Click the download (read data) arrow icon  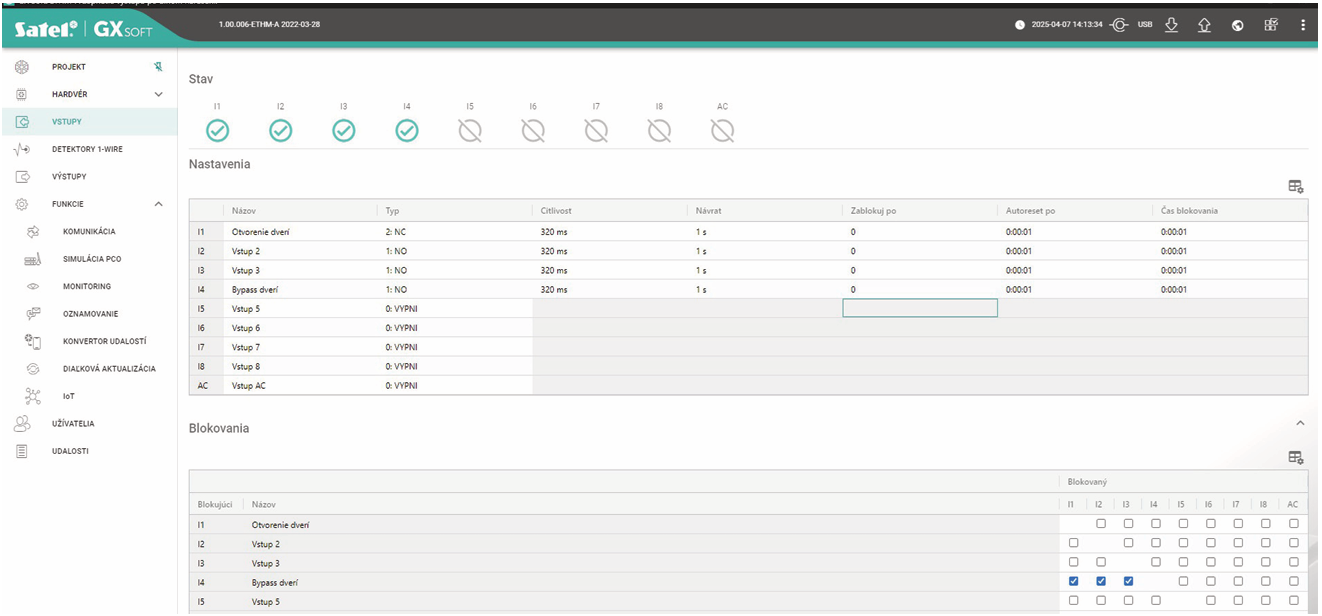pyautogui.click(x=1173, y=25)
